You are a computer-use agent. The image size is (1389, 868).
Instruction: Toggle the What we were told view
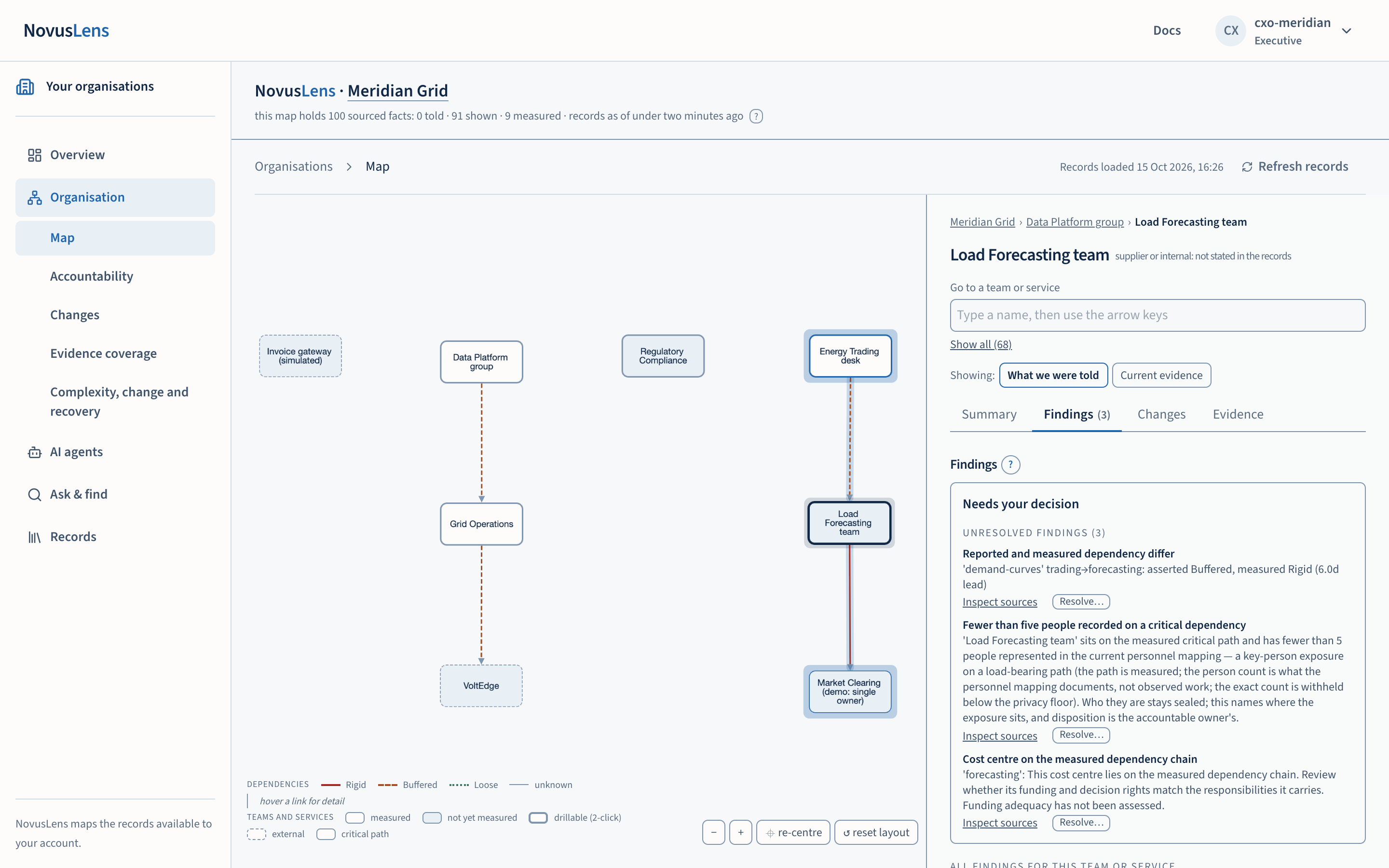pos(1053,376)
